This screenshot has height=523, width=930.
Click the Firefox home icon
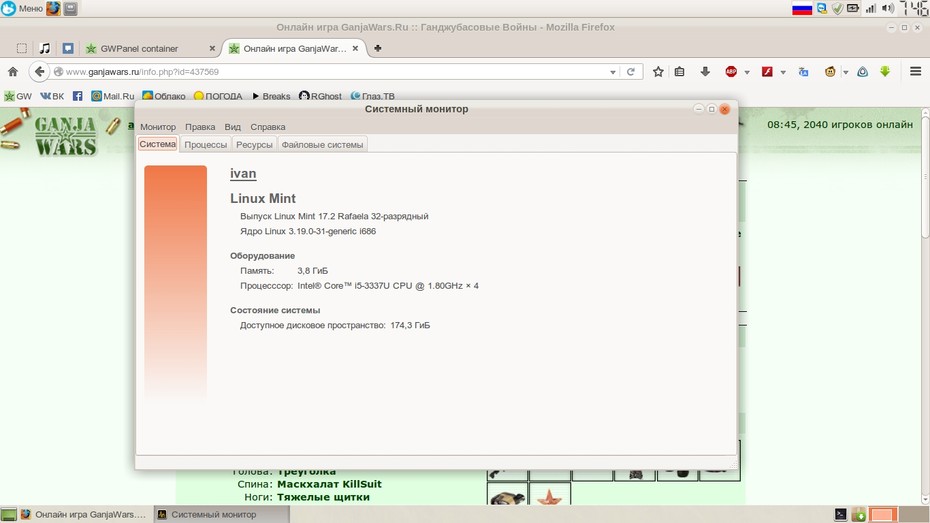pos(12,72)
